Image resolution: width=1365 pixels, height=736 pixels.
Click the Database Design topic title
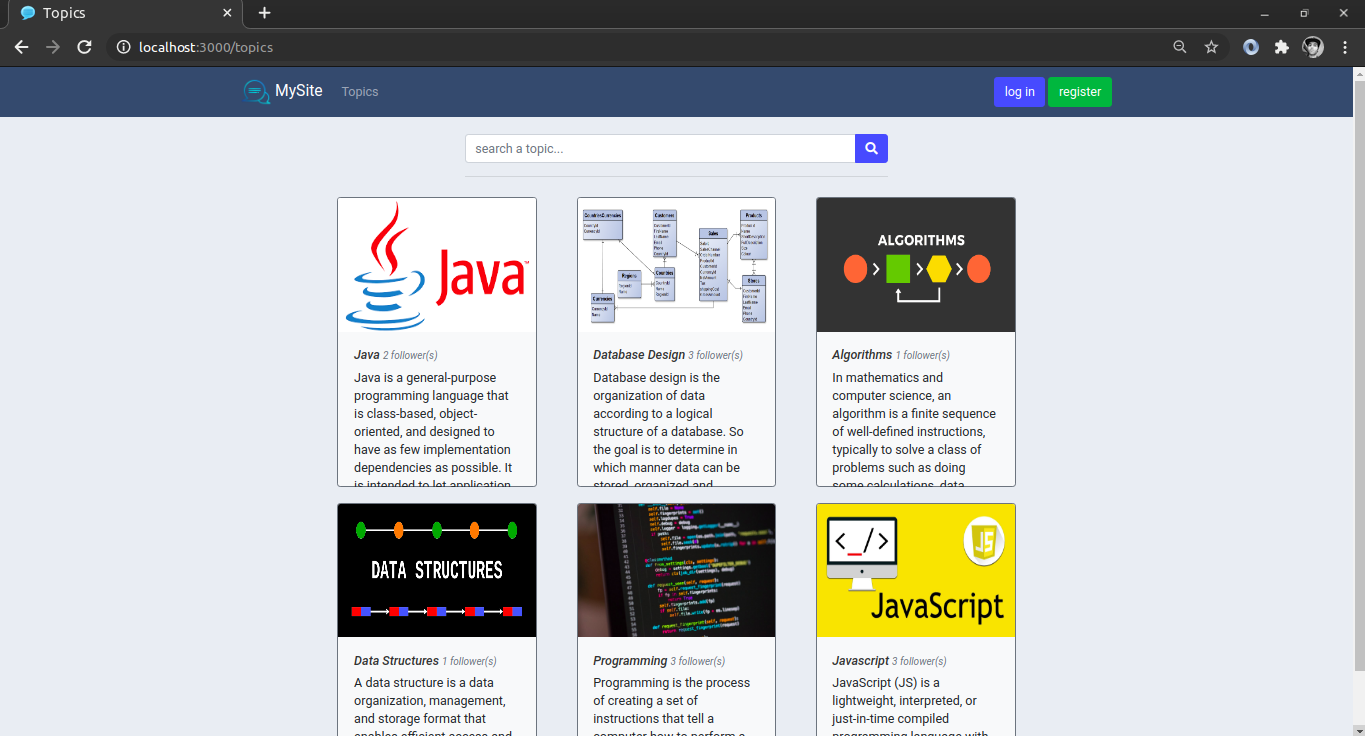[x=639, y=355]
